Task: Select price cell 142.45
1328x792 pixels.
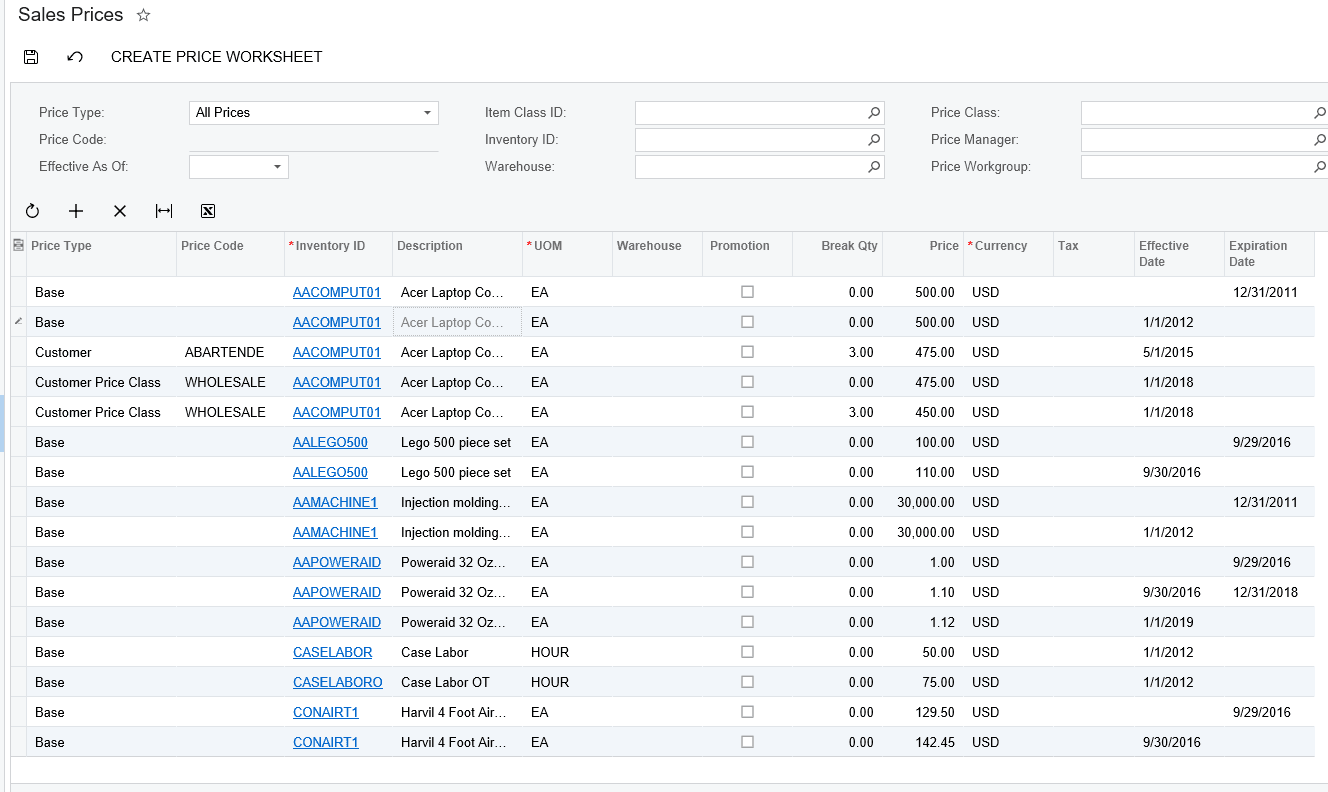Action: pos(923,742)
